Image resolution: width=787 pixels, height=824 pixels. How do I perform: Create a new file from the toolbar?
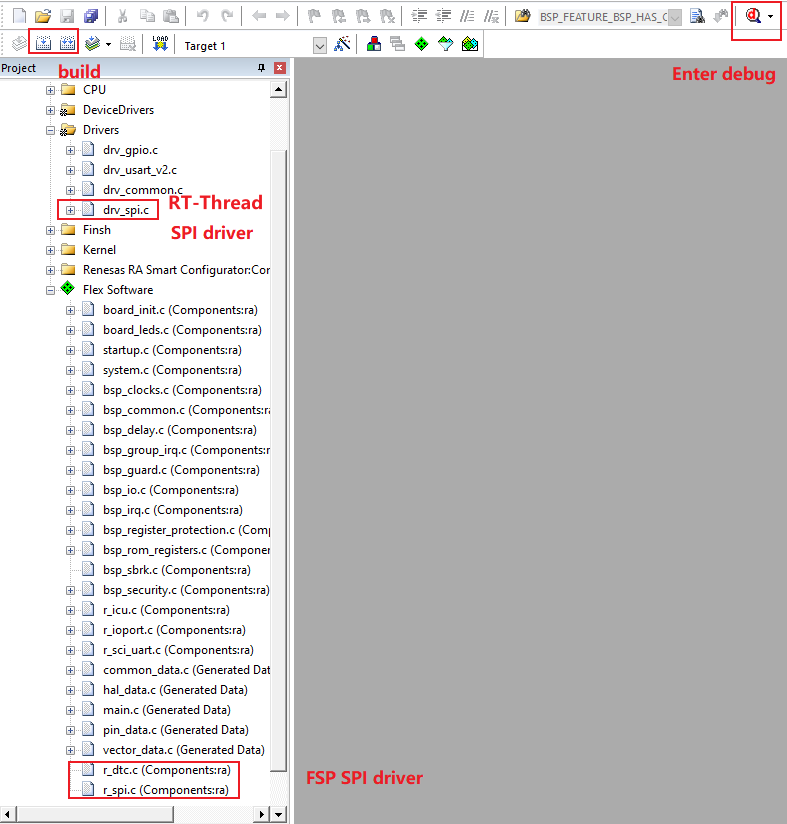19,17
